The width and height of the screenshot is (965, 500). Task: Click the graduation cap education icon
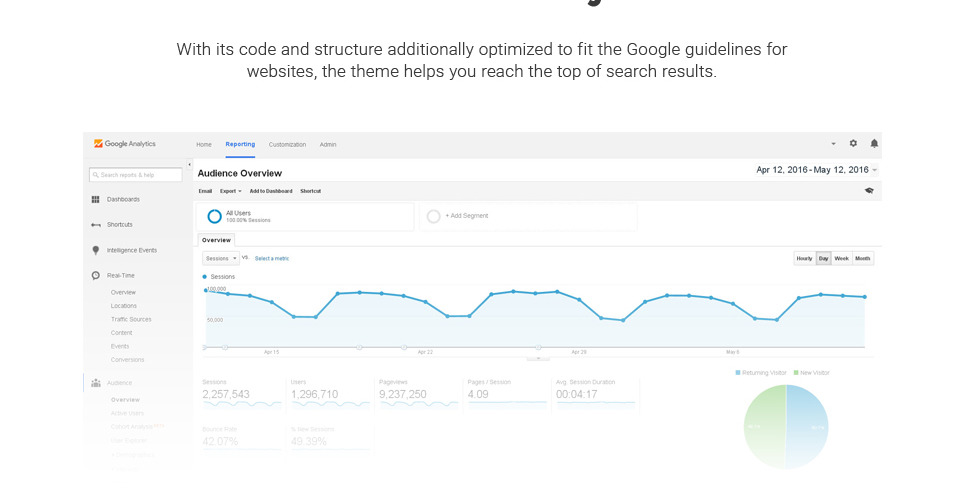(x=869, y=190)
